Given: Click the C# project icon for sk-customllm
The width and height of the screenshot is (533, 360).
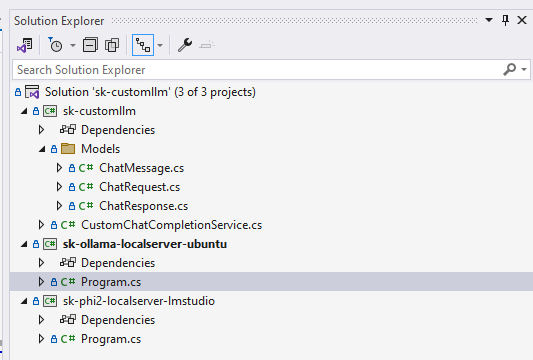Looking at the screenshot, I should (50, 111).
